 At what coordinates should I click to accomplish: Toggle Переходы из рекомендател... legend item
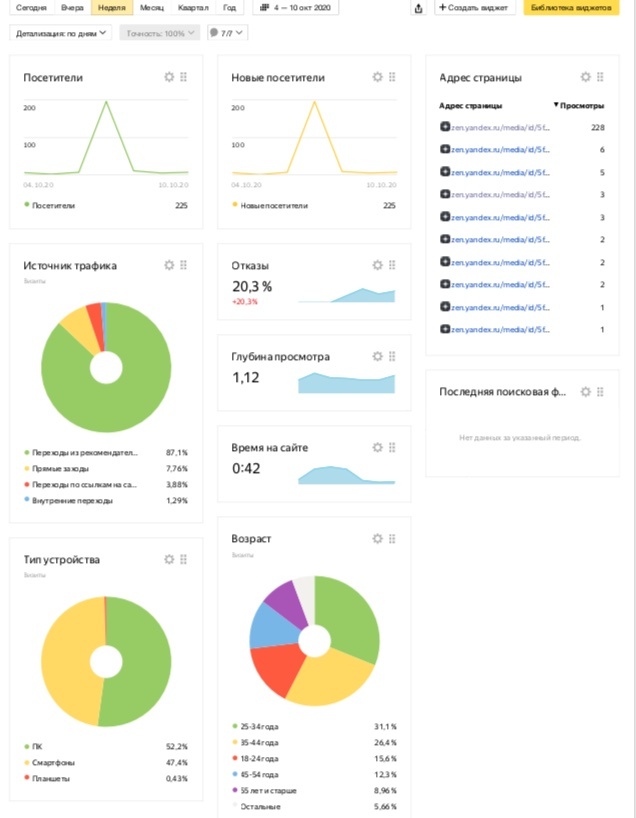pos(81,452)
